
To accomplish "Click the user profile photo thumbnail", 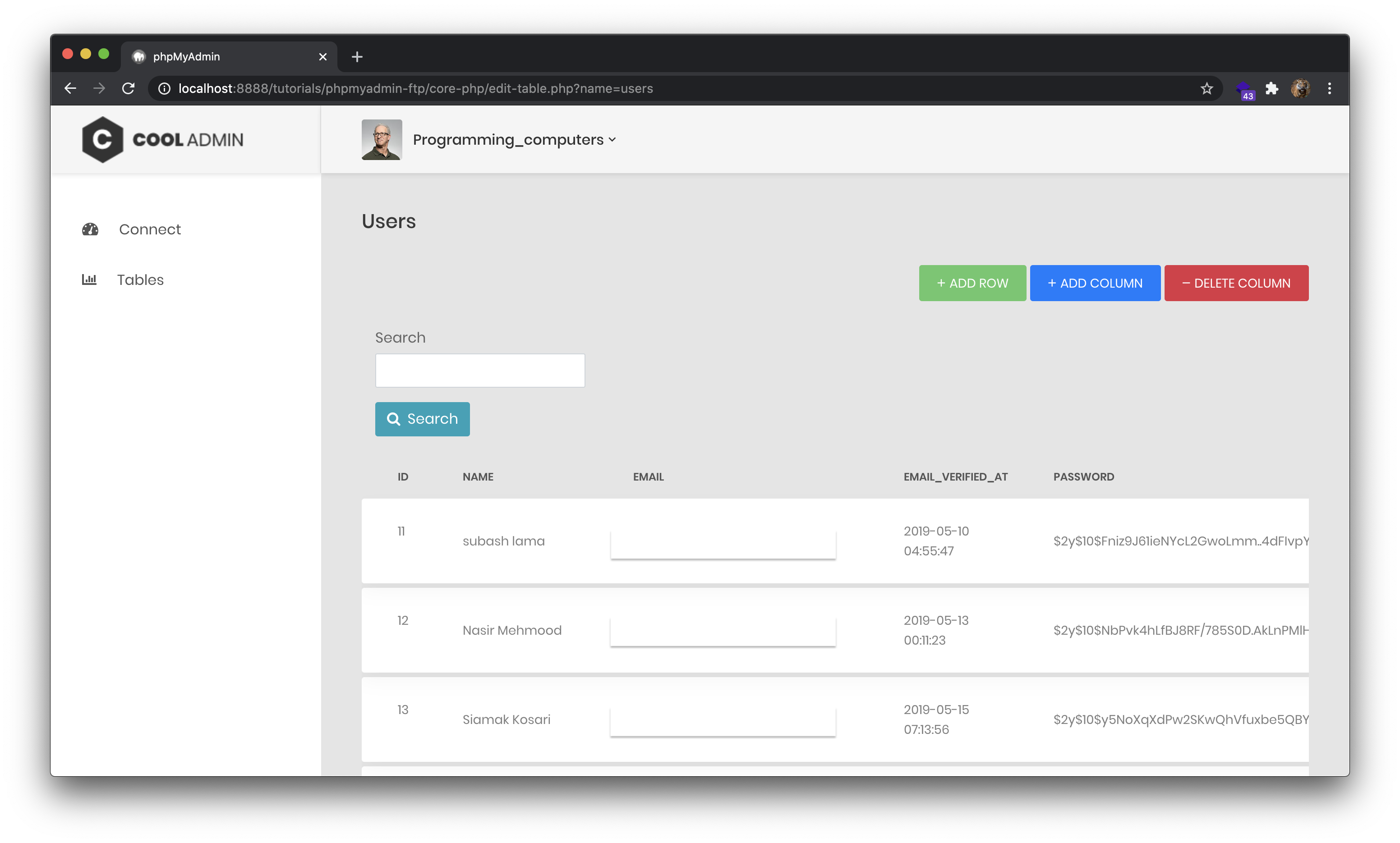I will point(382,140).
